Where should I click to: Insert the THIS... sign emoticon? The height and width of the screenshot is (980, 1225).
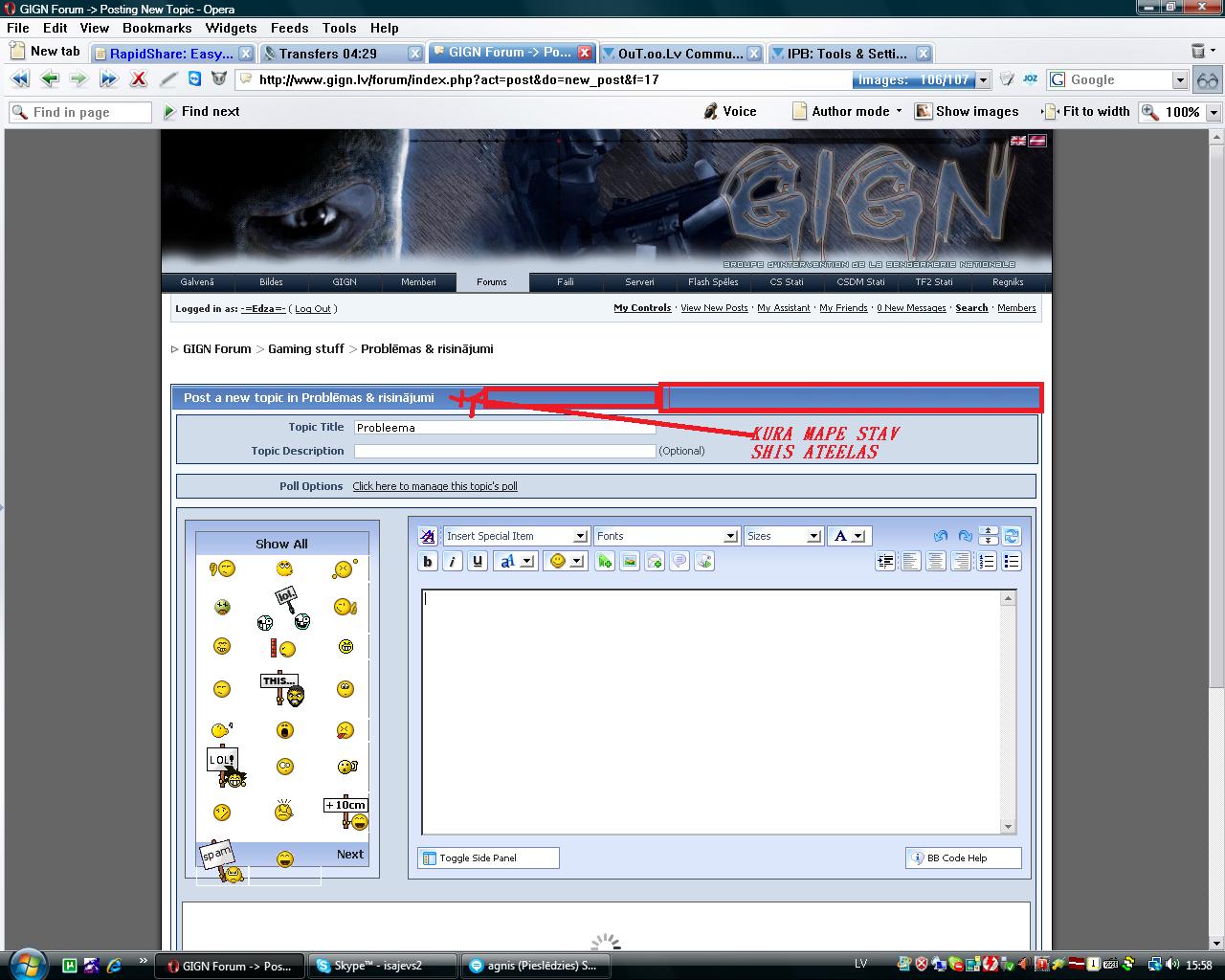pyautogui.click(x=283, y=689)
